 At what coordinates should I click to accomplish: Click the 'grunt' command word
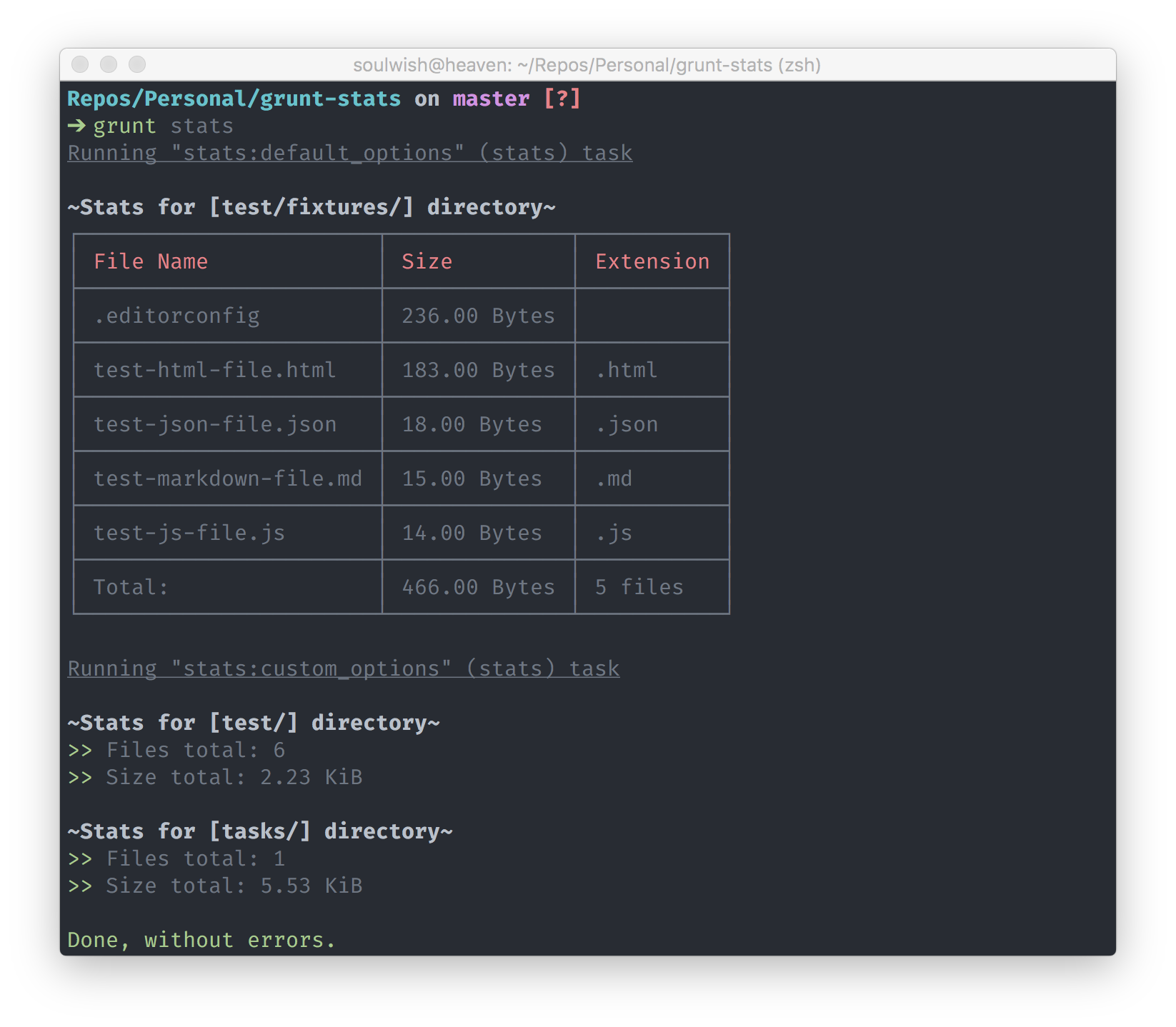[124, 126]
